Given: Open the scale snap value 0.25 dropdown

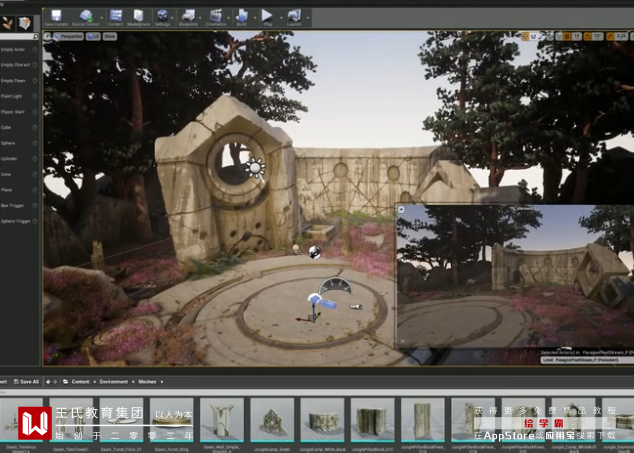Looking at the screenshot, I should tap(621, 36).
